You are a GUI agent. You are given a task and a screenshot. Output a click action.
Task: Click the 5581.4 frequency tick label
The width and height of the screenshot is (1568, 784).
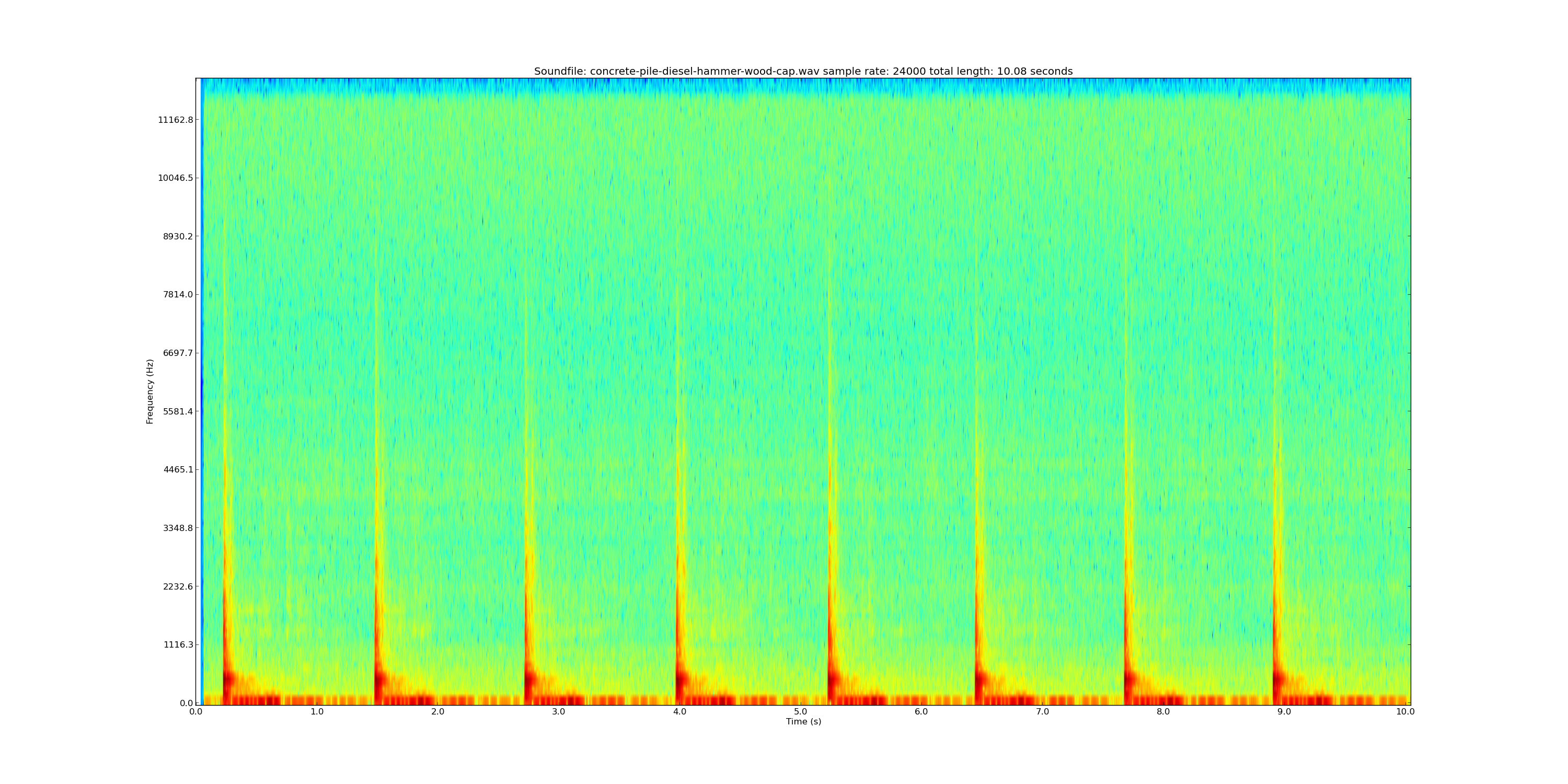[177, 411]
